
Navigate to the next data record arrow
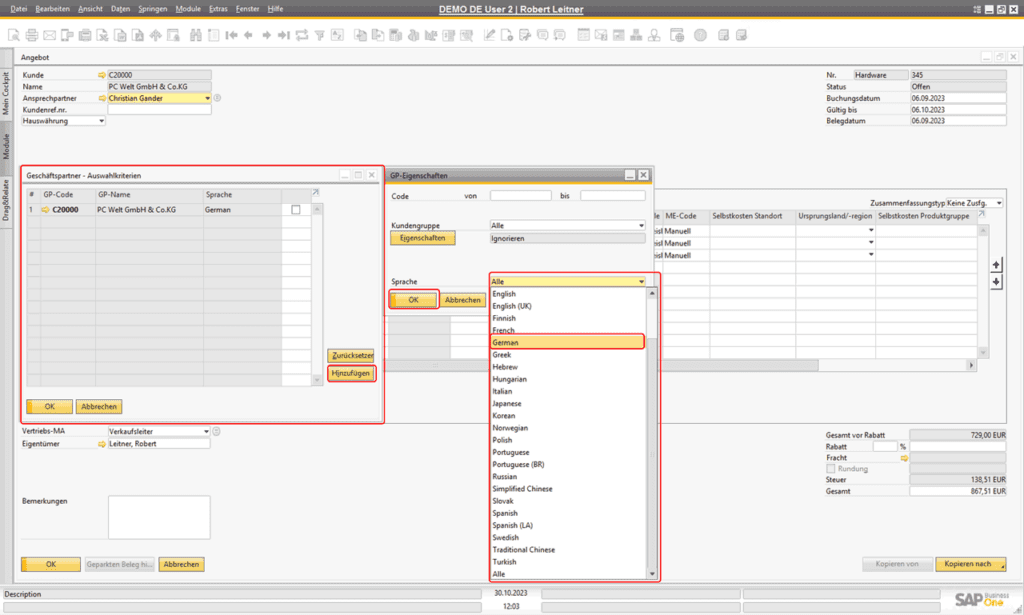(x=266, y=34)
